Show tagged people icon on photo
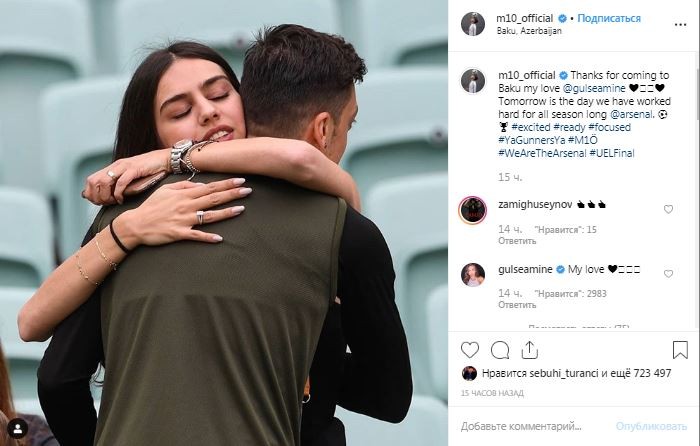 coord(18,429)
